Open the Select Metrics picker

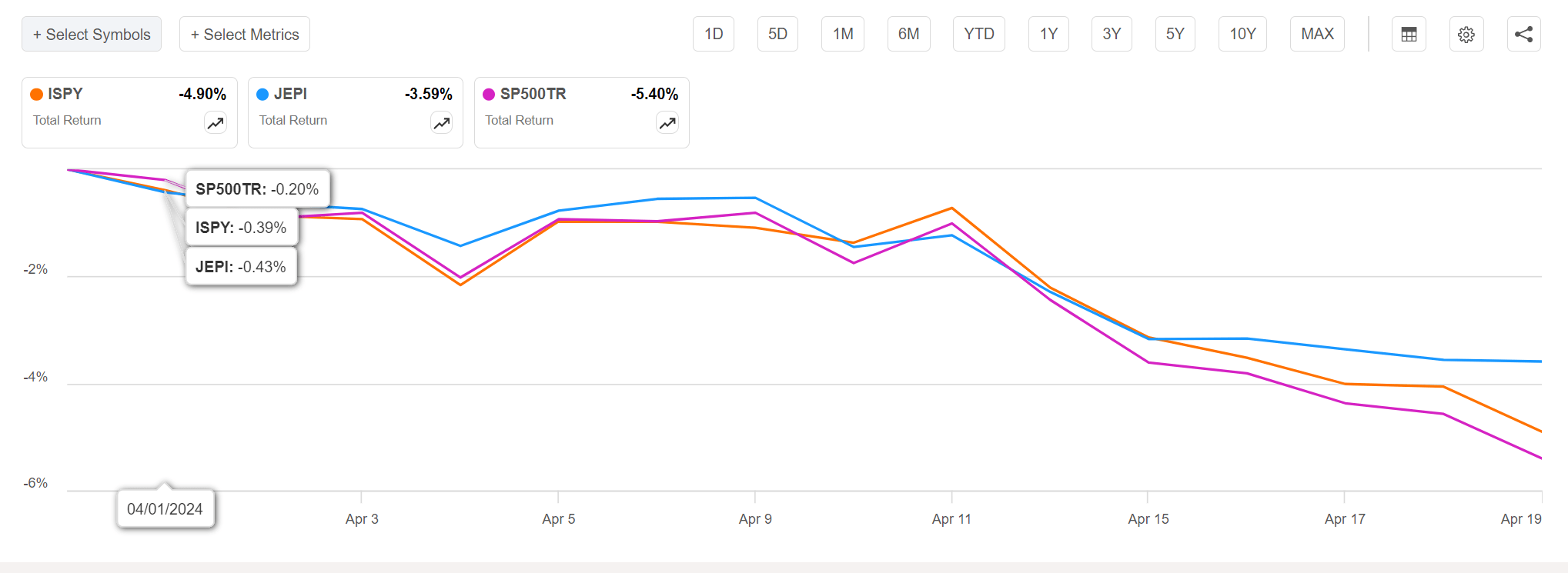click(245, 35)
